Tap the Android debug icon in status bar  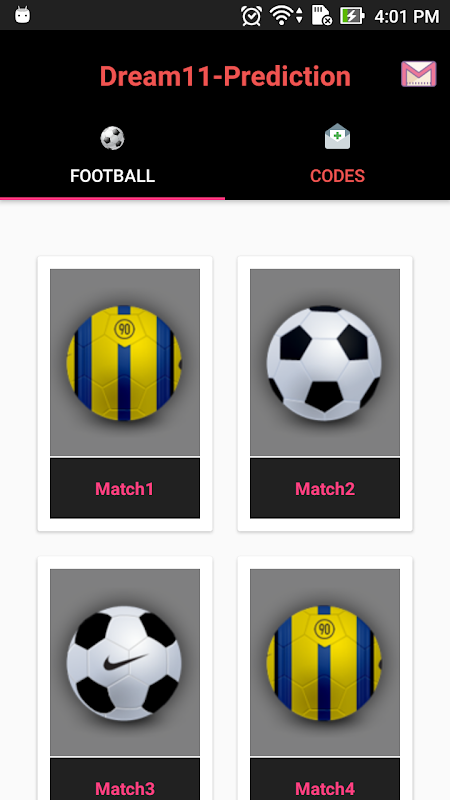pyautogui.click(x=22, y=15)
